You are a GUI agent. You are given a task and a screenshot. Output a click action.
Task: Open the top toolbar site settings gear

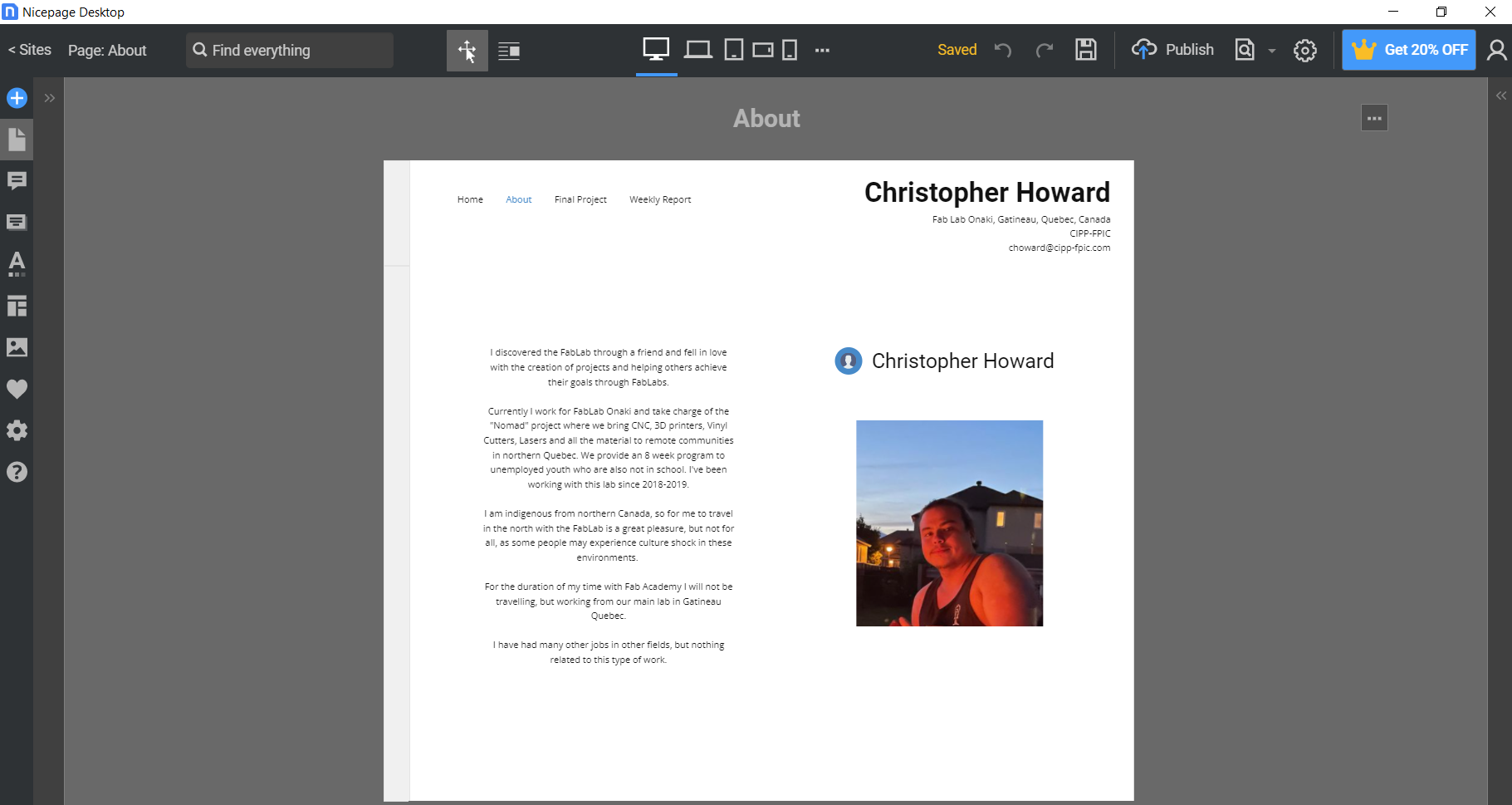(x=1305, y=51)
